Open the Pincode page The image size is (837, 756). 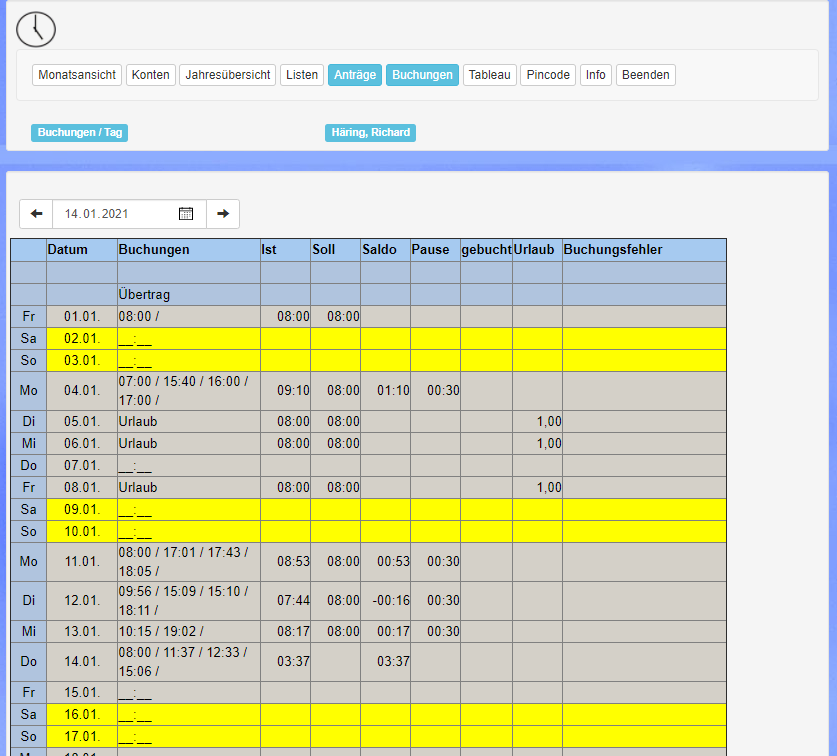(x=548, y=75)
